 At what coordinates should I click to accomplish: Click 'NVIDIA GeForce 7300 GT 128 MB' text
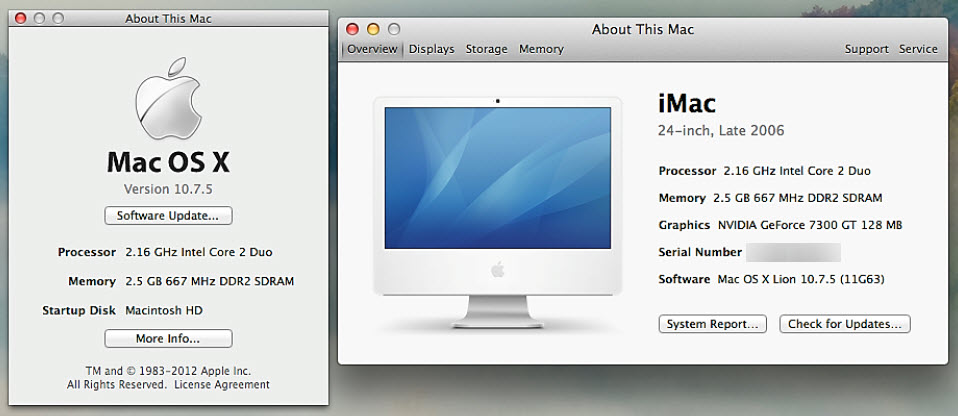(x=810, y=225)
